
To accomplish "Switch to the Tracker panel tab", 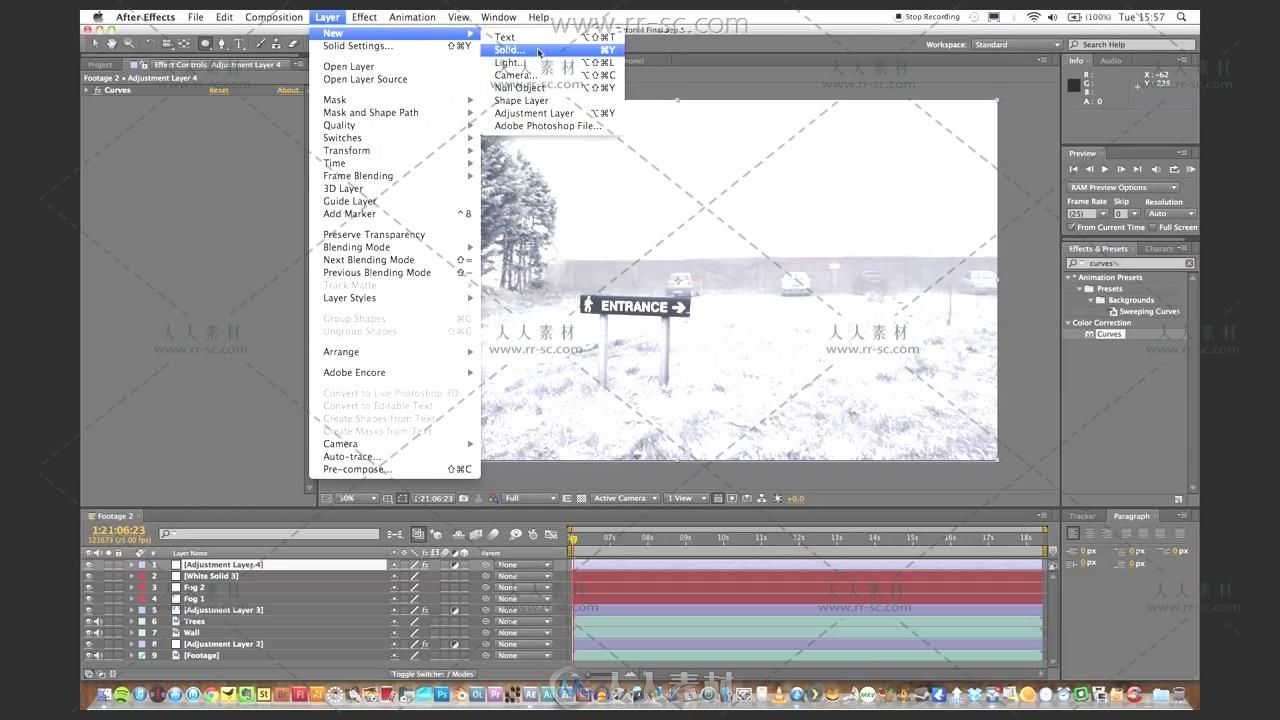I will point(1082,516).
